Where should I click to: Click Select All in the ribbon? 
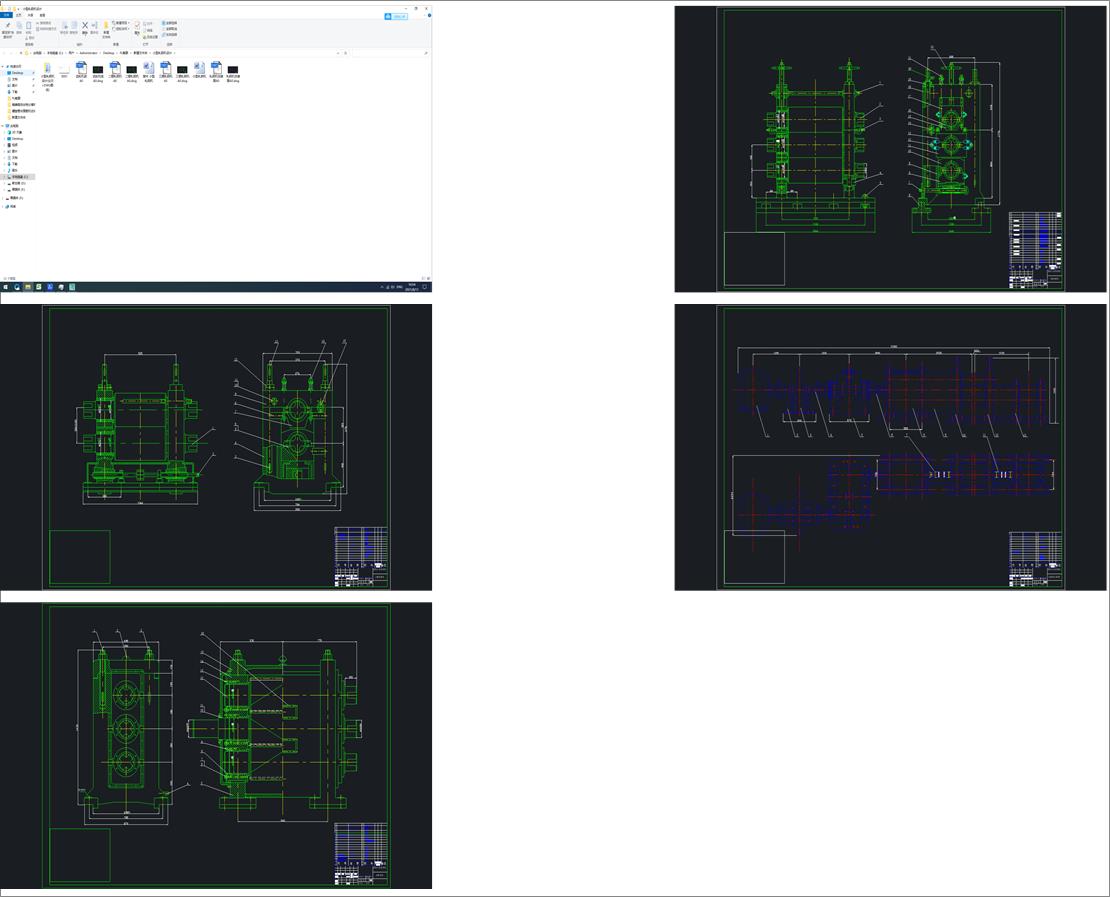pos(170,22)
